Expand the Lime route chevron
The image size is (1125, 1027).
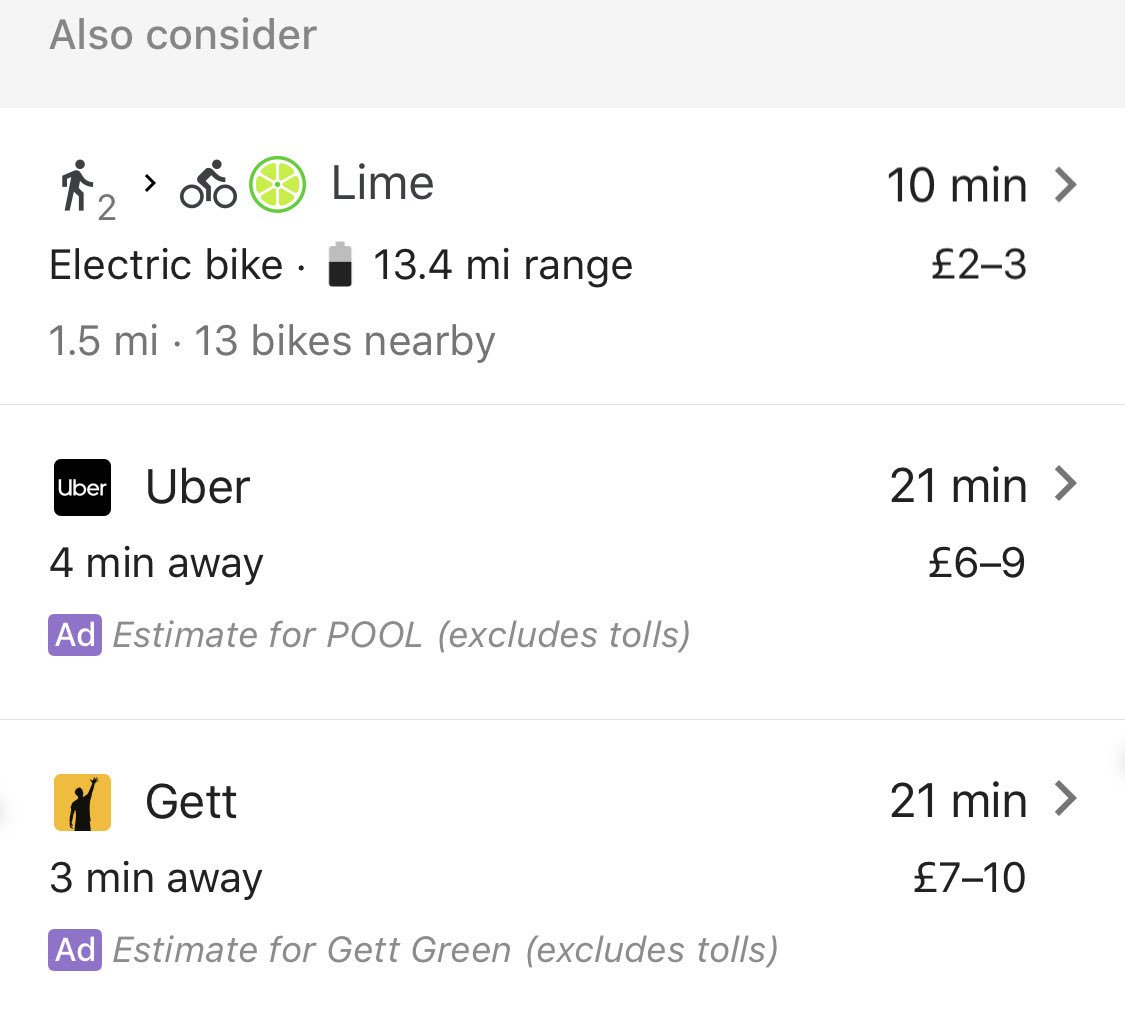1066,185
